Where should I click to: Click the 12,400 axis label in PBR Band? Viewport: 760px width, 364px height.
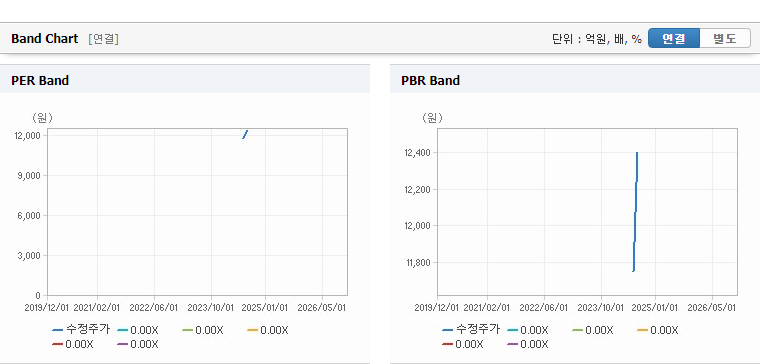[x=417, y=153]
